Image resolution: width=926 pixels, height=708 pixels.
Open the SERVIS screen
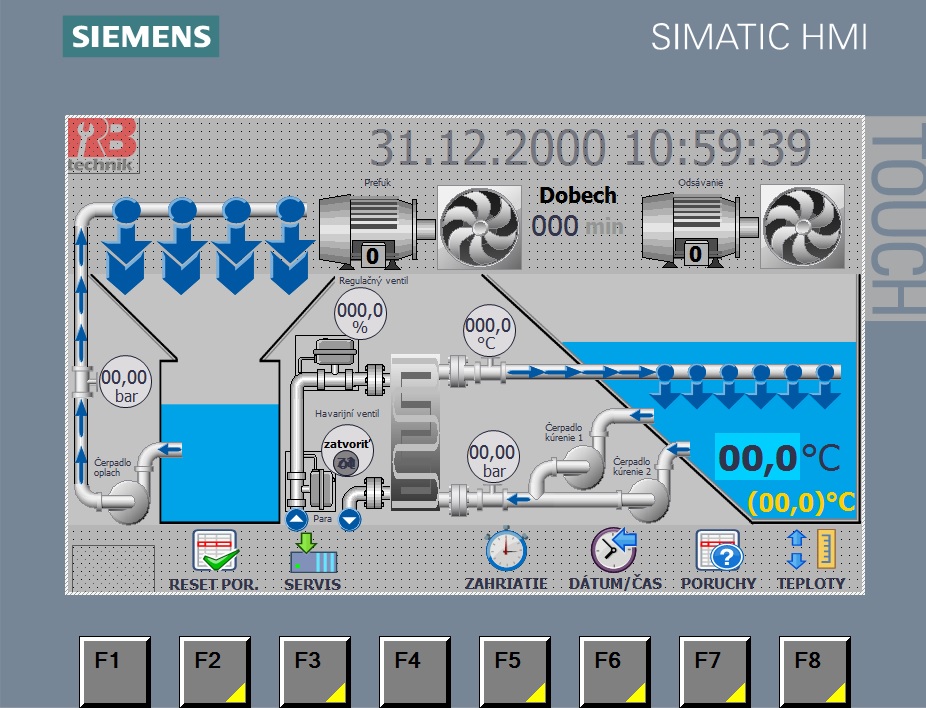[x=313, y=560]
